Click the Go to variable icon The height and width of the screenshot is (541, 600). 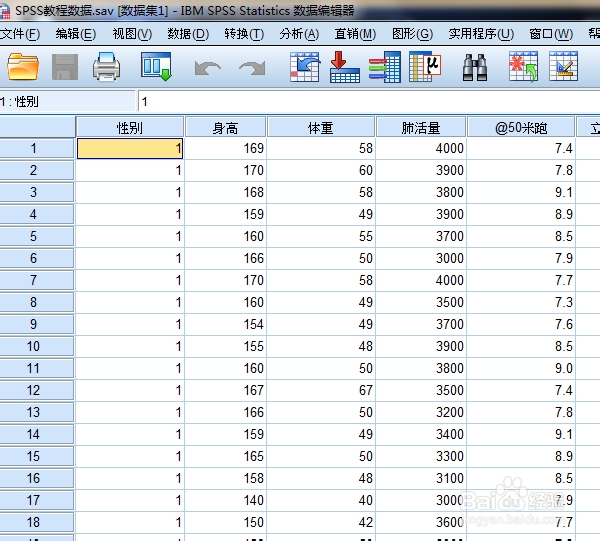pyautogui.click(x=345, y=67)
